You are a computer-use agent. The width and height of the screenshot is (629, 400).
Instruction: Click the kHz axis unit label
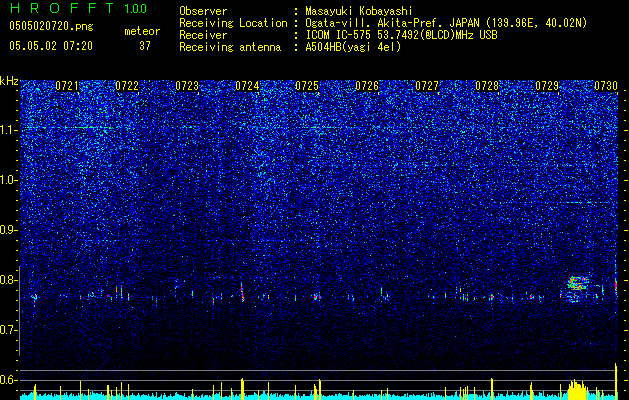click(x=9, y=81)
